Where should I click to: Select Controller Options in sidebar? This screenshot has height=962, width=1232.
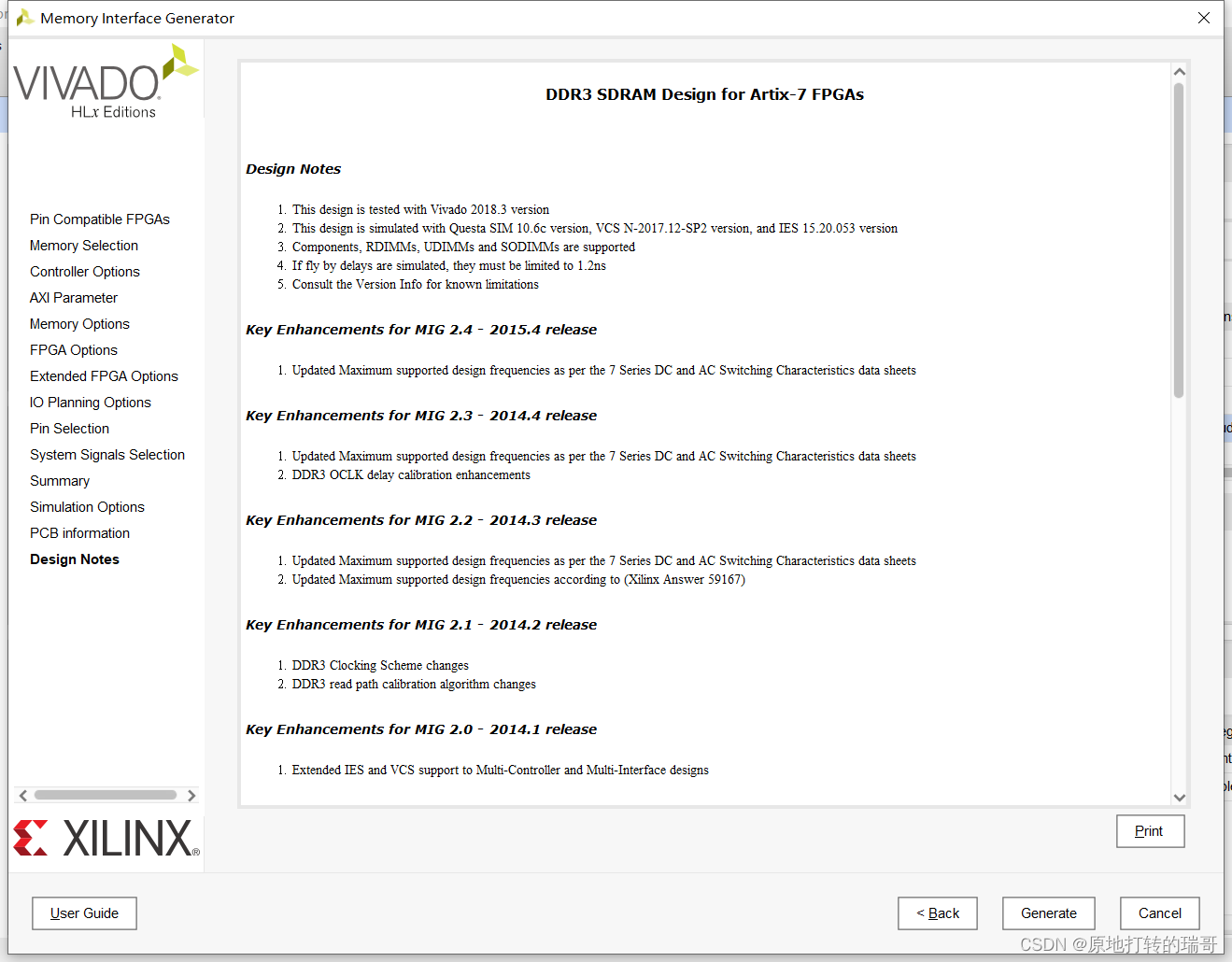pos(85,272)
